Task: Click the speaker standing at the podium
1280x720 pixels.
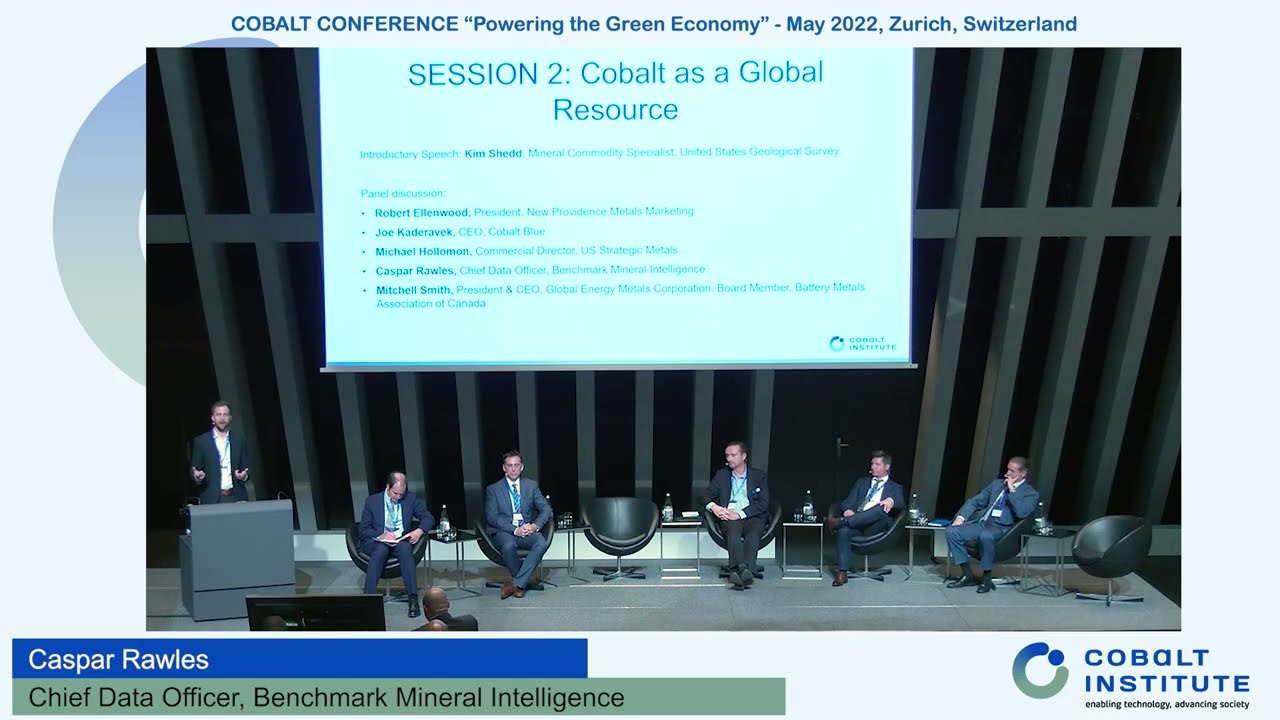Action: (221, 452)
